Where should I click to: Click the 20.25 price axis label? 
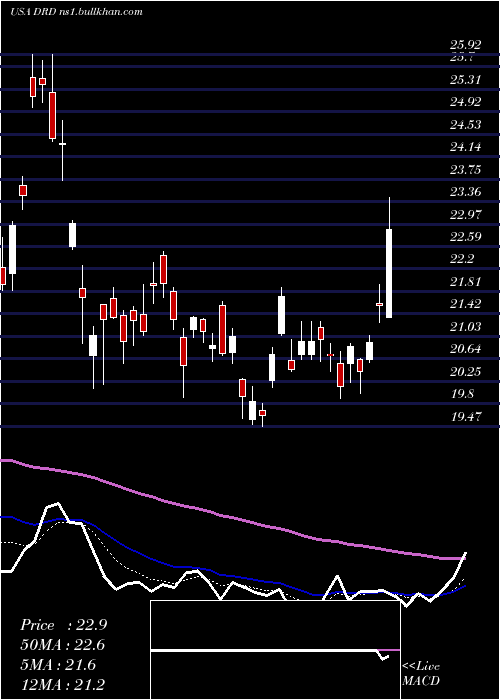point(466,371)
